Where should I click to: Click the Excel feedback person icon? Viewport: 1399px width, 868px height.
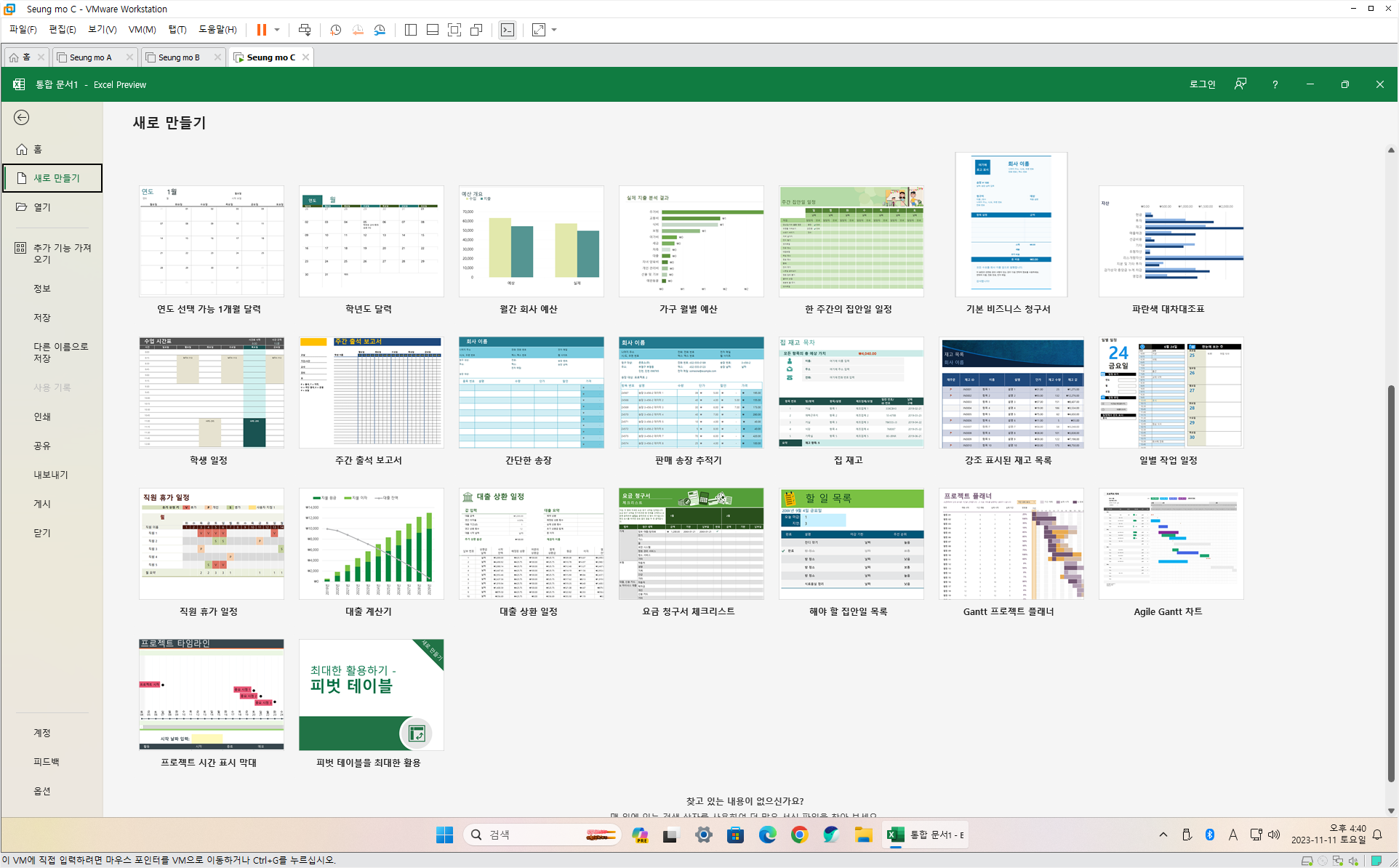pyautogui.click(x=1240, y=84)
